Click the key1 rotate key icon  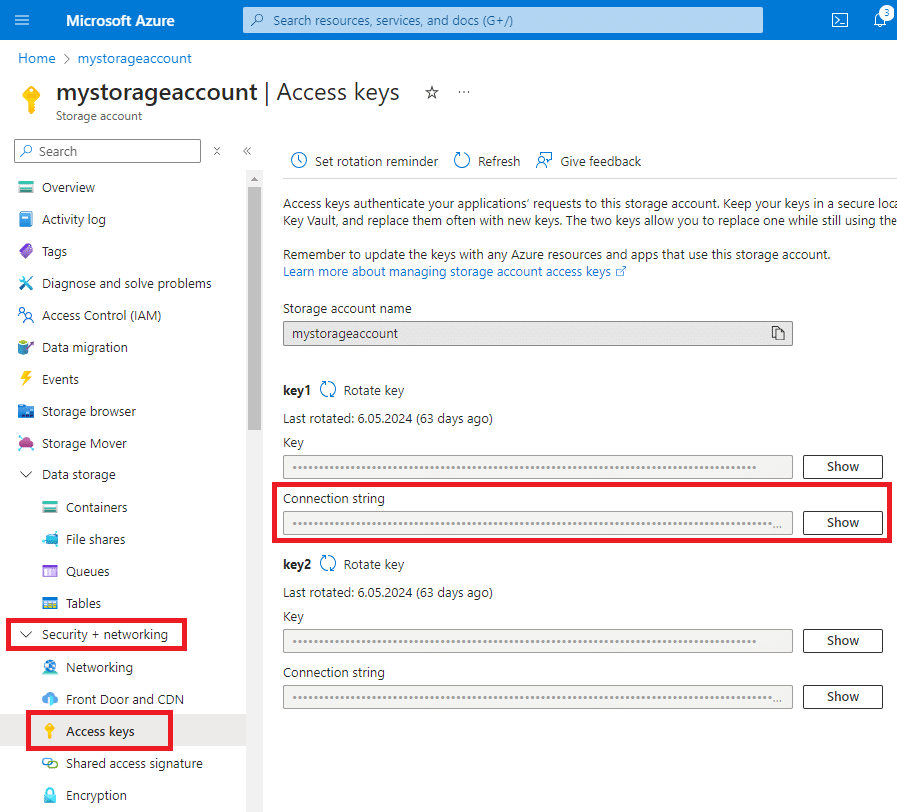point(328,390)
